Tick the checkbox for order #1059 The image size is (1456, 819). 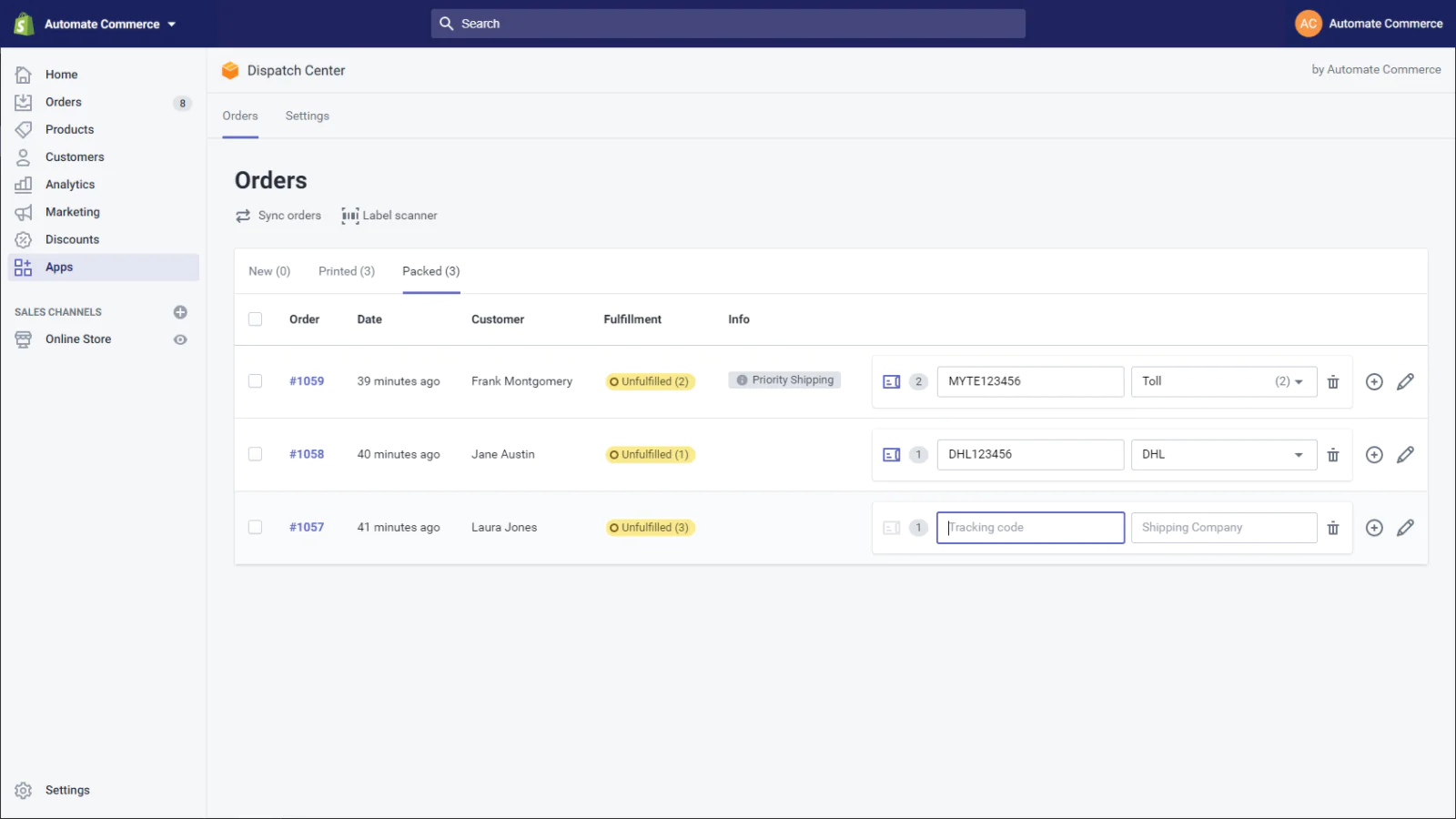tap(256, 381)
